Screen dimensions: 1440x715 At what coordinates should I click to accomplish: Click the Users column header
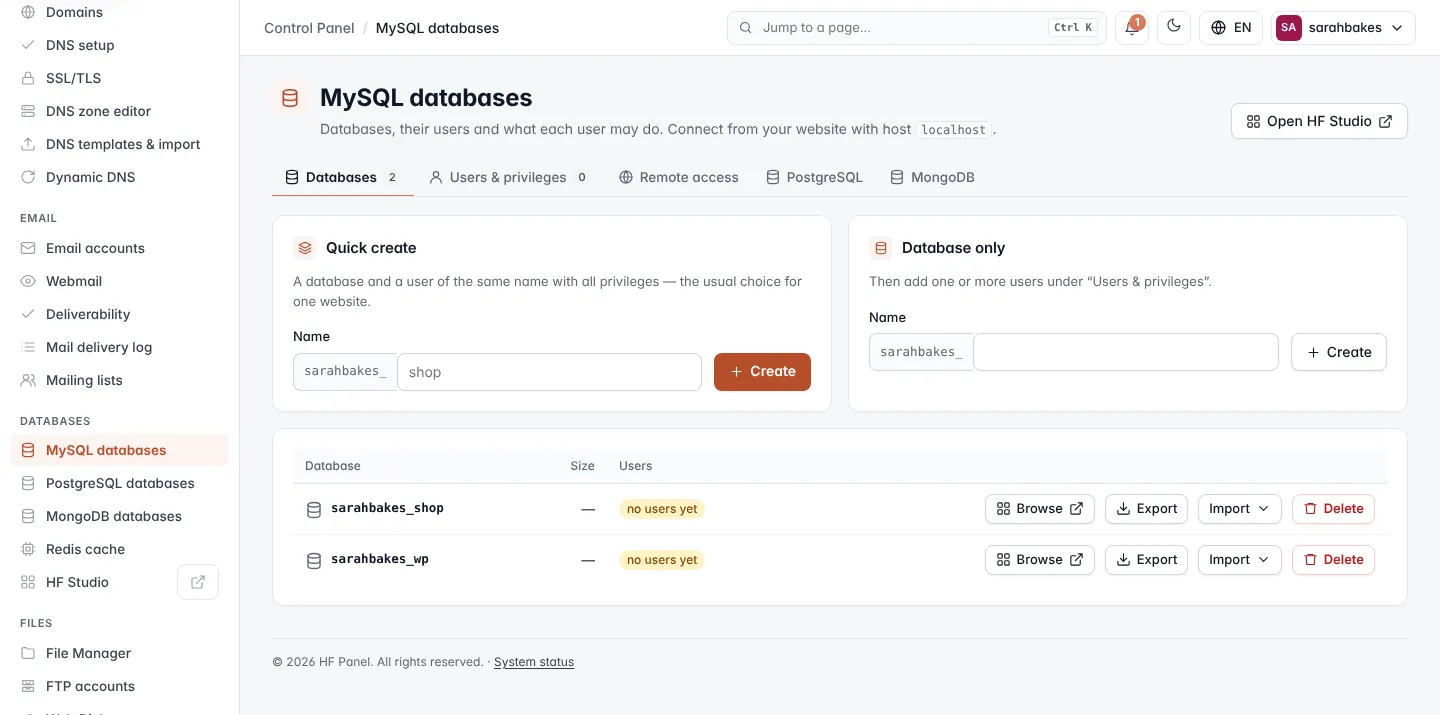pos(636,466)
